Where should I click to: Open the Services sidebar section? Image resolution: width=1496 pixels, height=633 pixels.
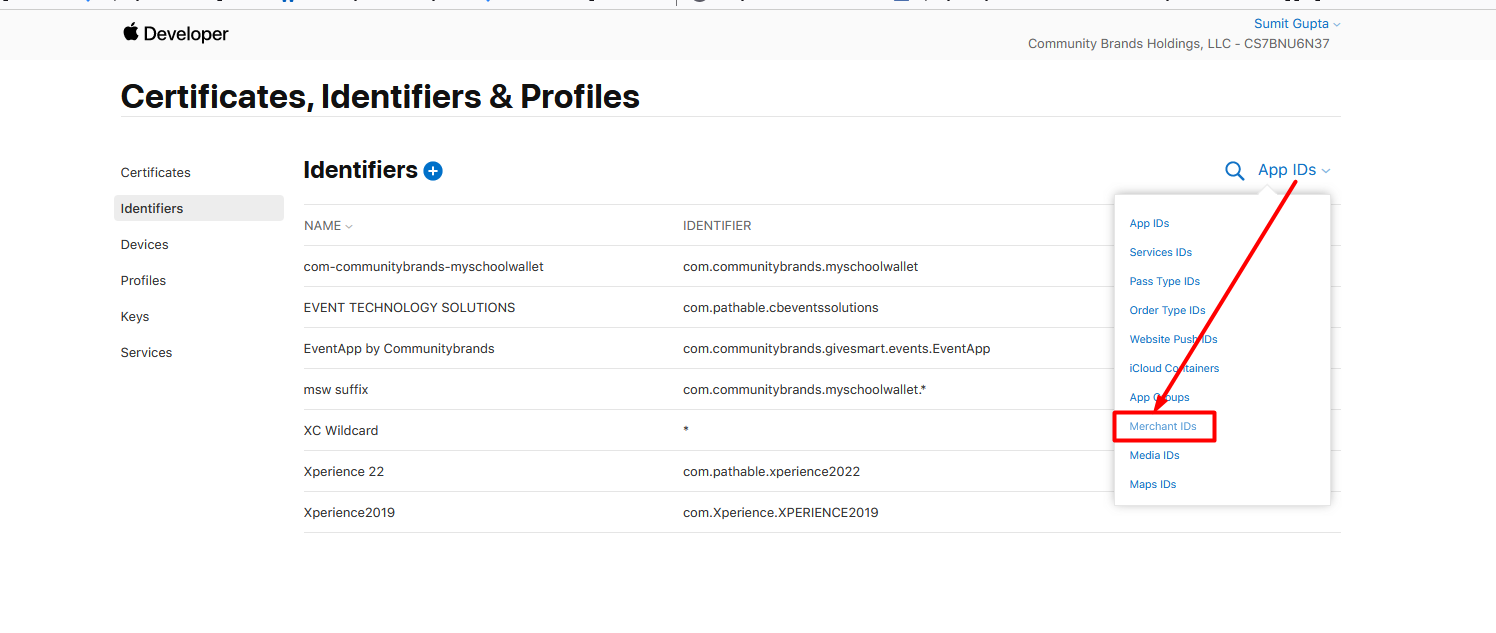(146, 353)
